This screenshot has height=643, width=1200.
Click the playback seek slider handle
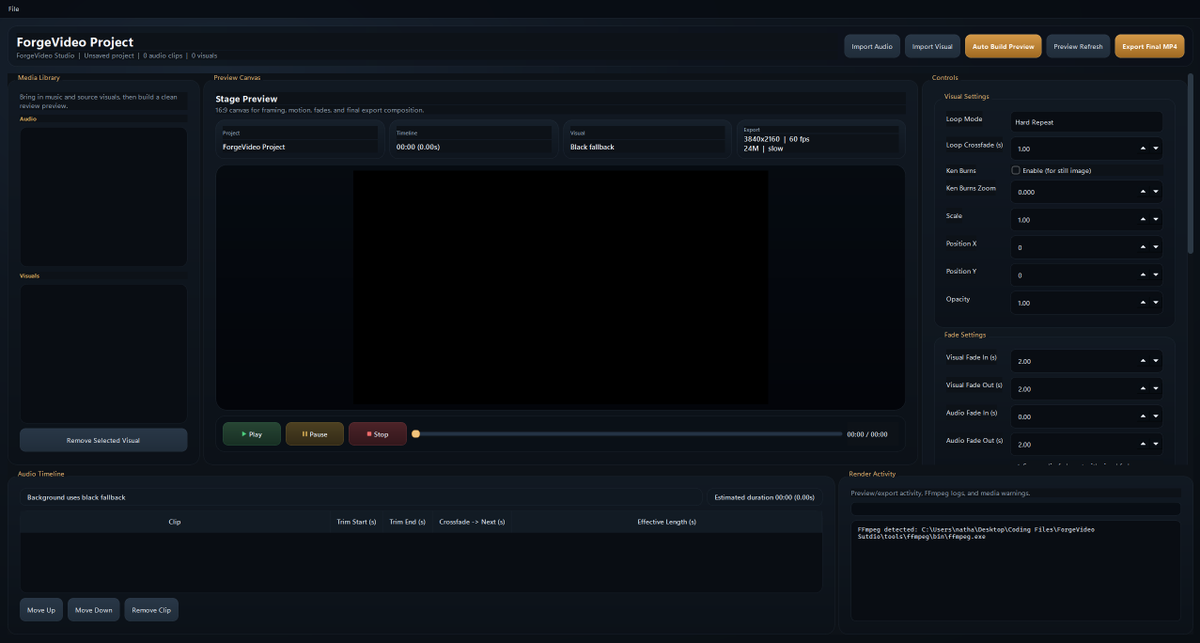click(x=416, y=434)
